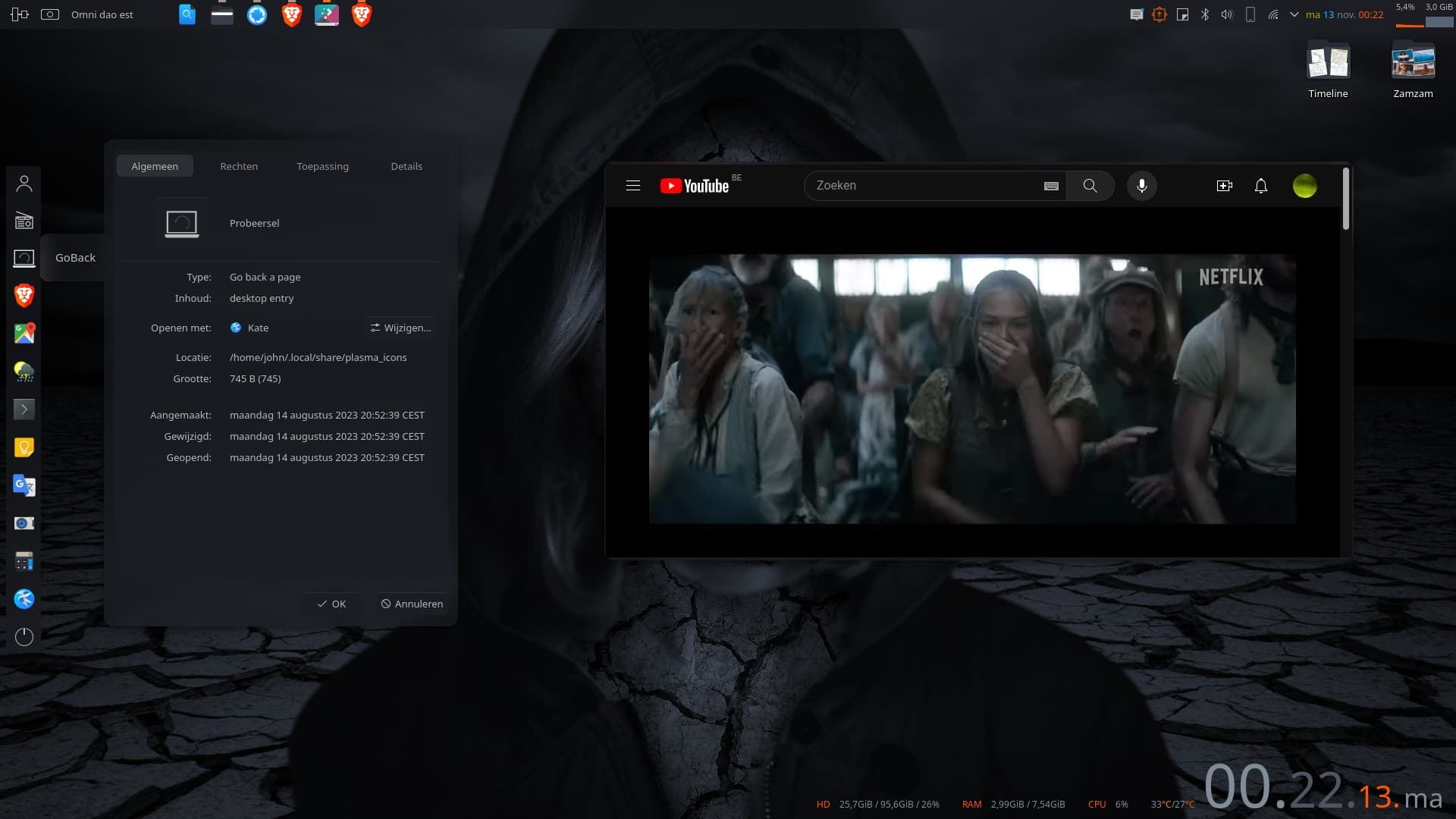
Task: Click the 3,0 GiB memory monitor widget
Action: click(x=1439, y=14)
